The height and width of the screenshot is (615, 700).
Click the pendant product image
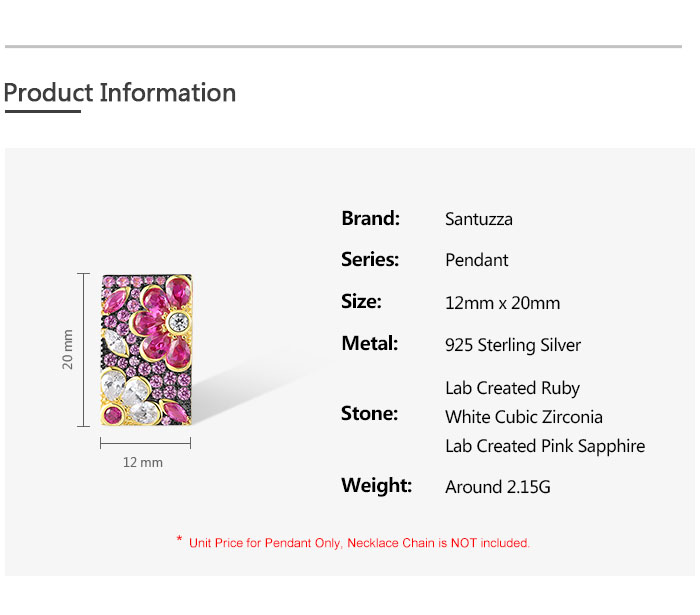pos(147,350)
